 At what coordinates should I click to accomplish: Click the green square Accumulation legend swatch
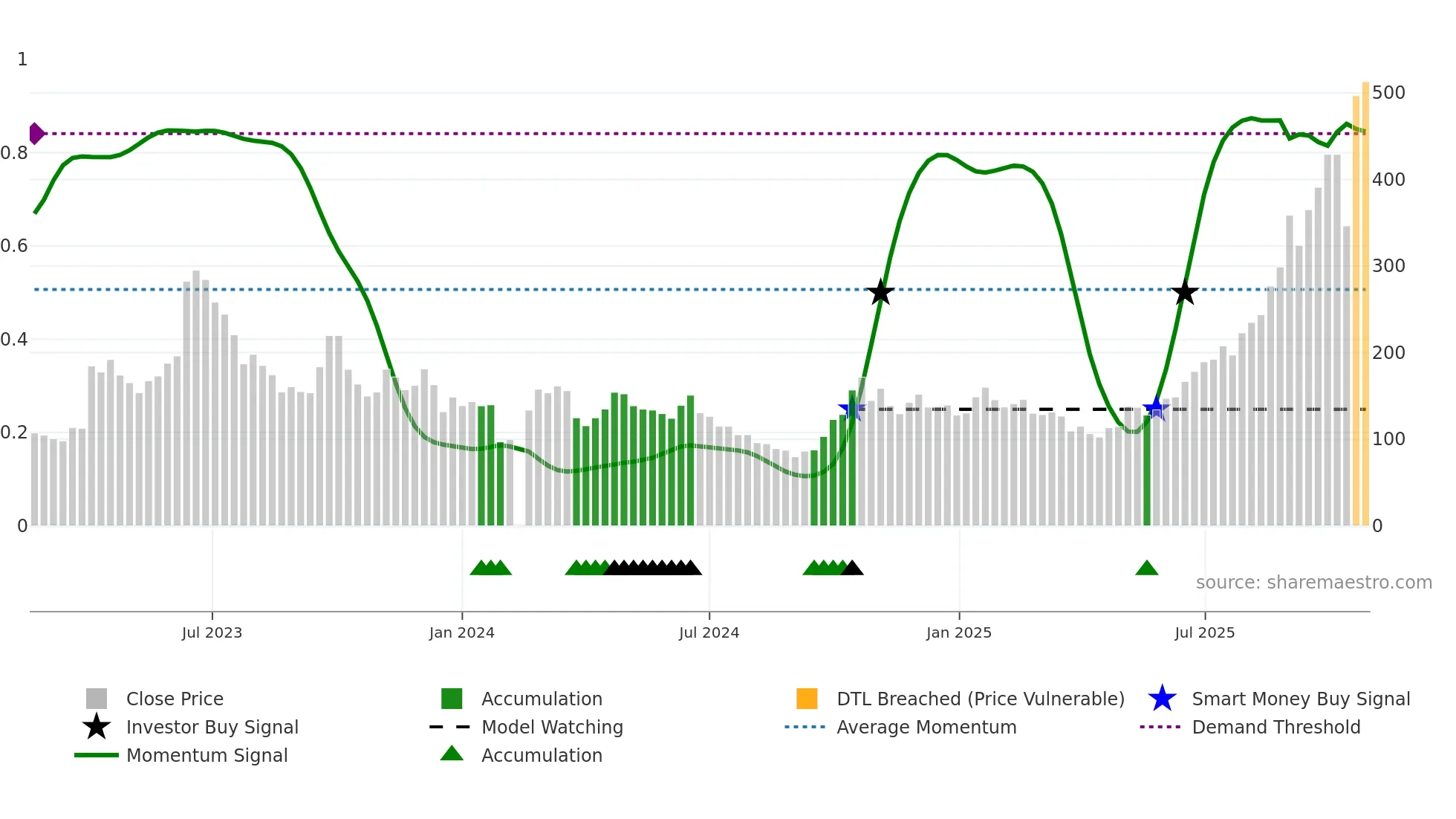pos(452,699)
